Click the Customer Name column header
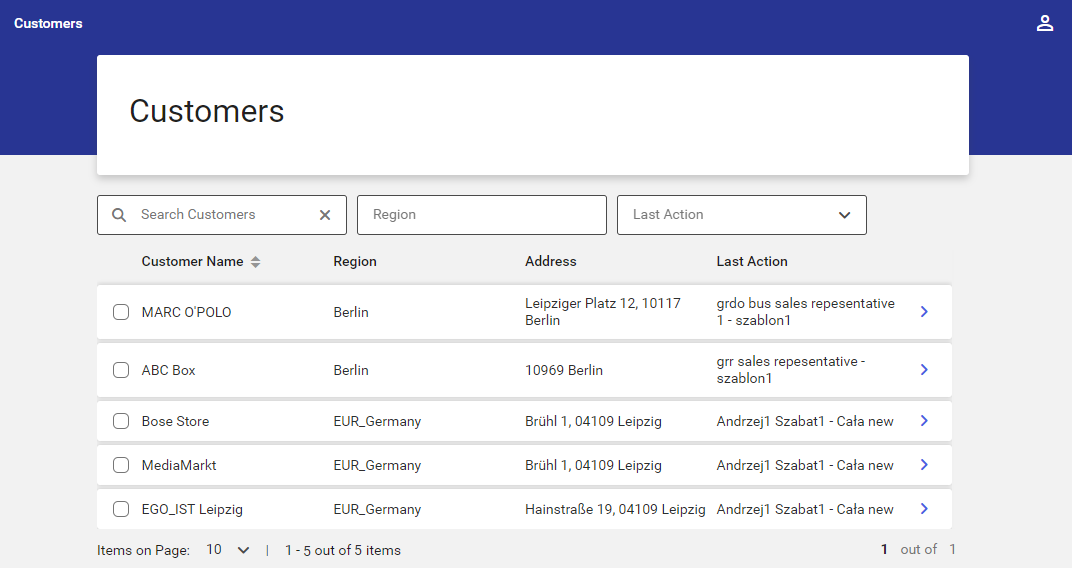Image resolution: width=1072 pixels, height=568 pixels. [x=192, y=261]
